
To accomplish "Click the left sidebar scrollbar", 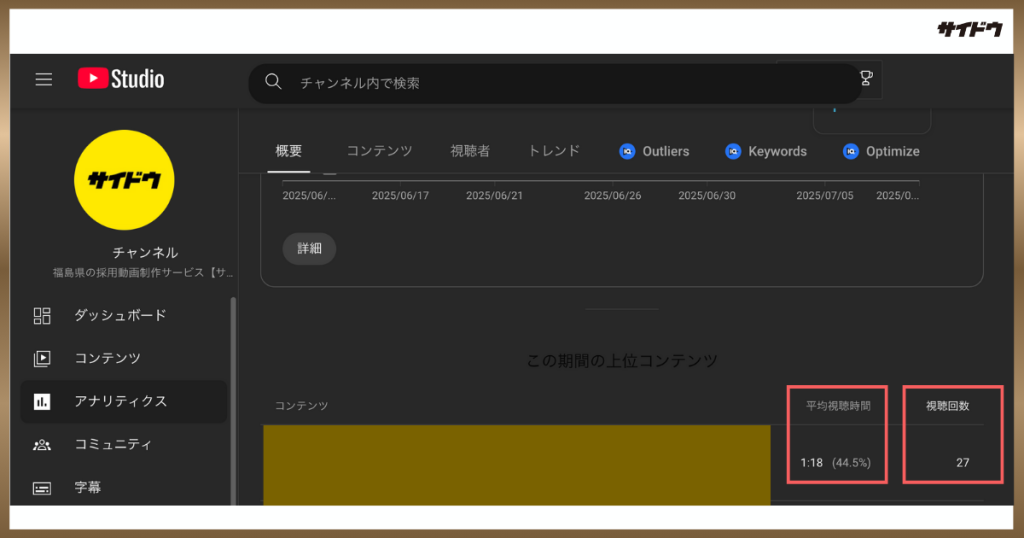I will 234,400.
